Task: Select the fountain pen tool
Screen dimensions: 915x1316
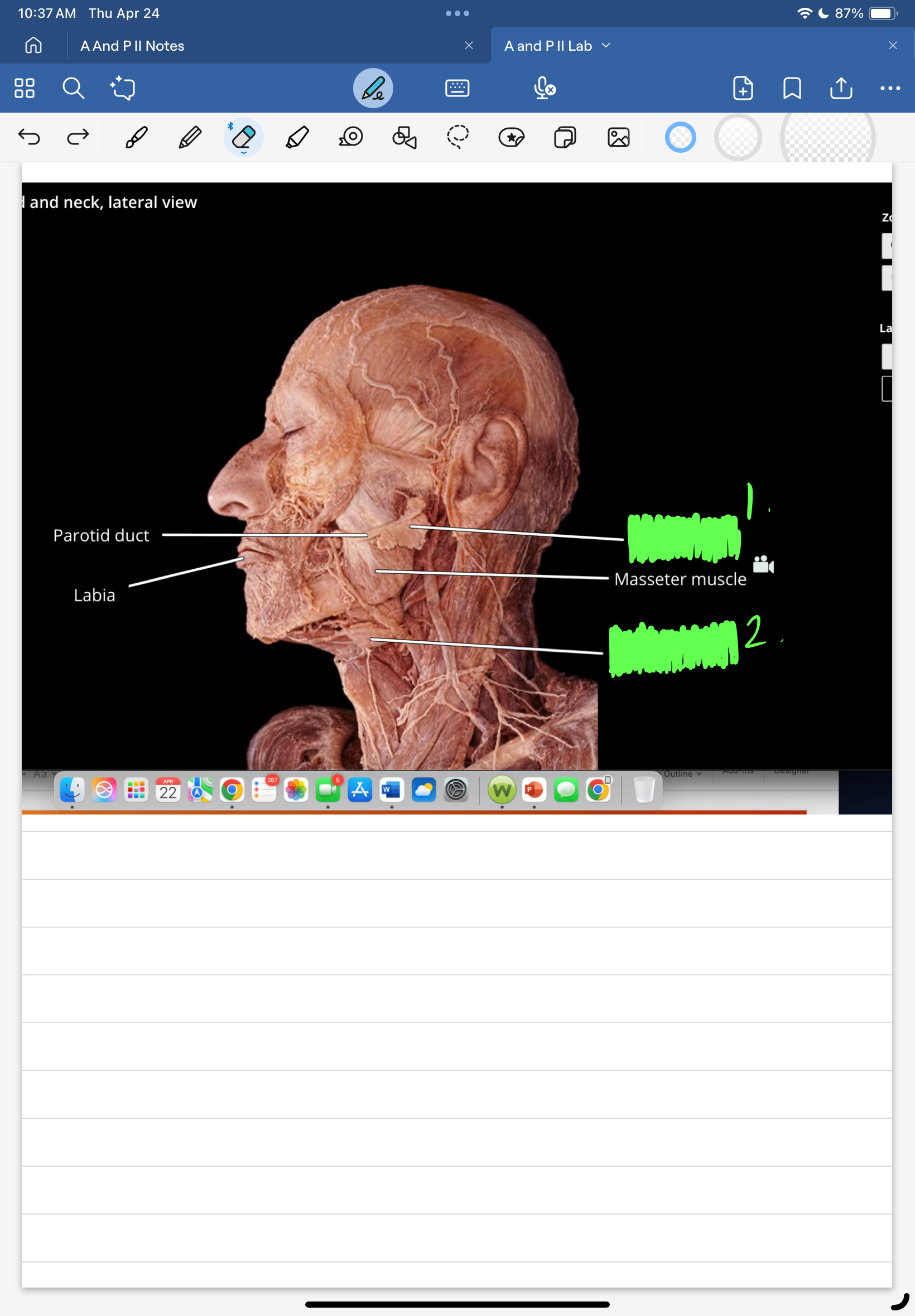Action: [x=137, y=138]
